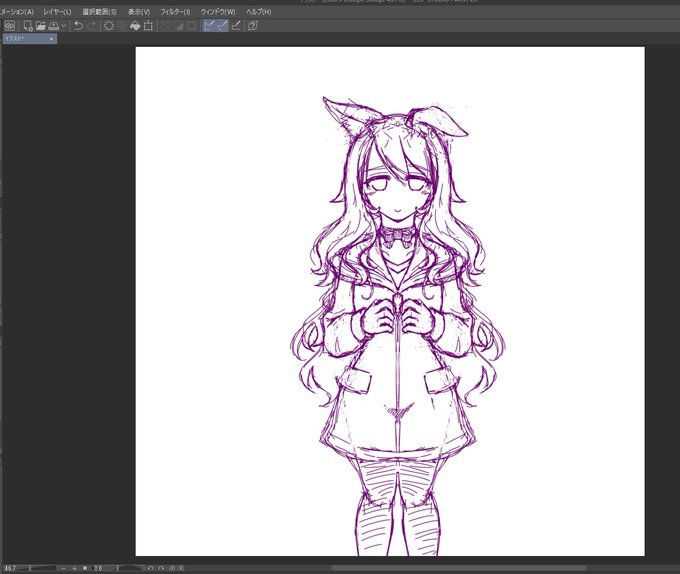680x574 pixels.
Task: Clear outside selection icon
Action: click(122, 26)
